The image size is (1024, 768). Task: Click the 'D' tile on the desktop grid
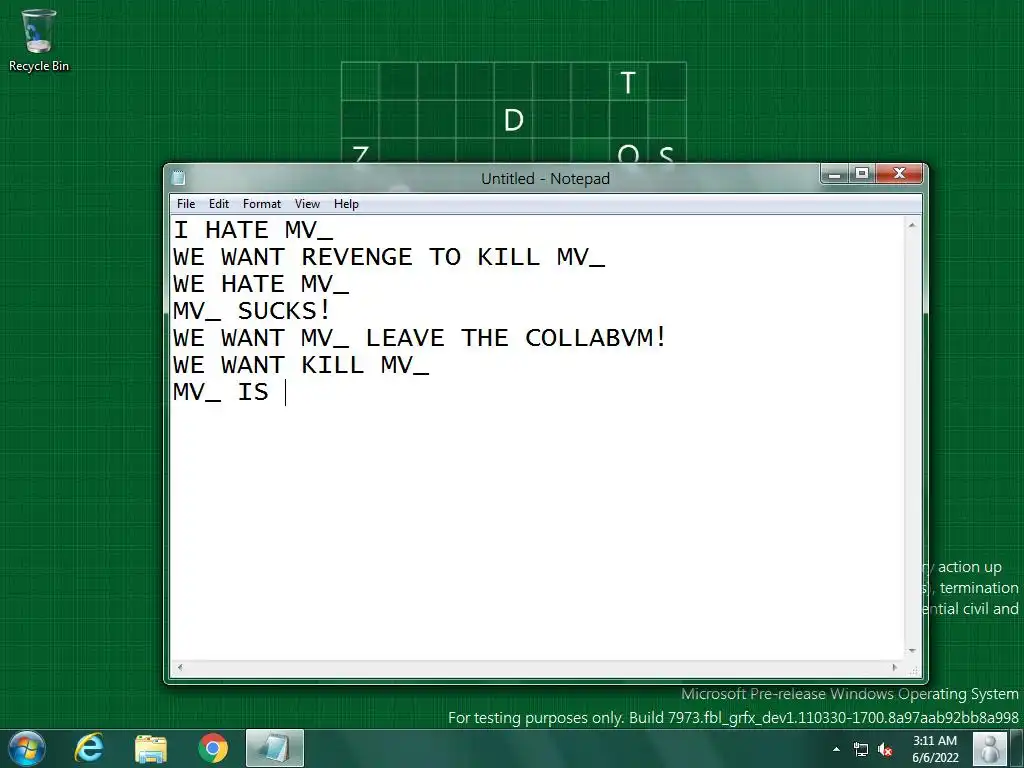513,120
